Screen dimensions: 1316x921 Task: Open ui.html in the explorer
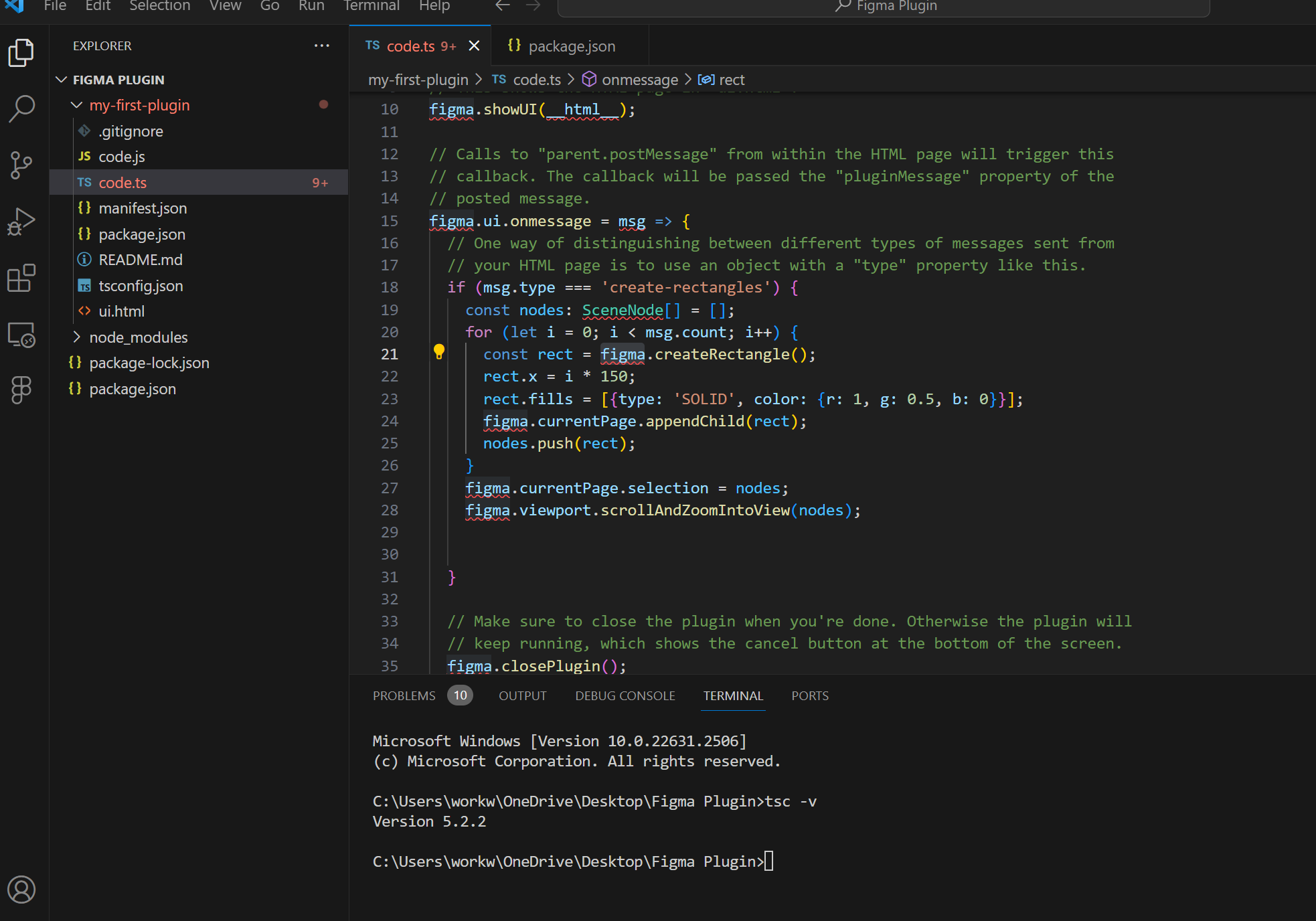point(122,311)
